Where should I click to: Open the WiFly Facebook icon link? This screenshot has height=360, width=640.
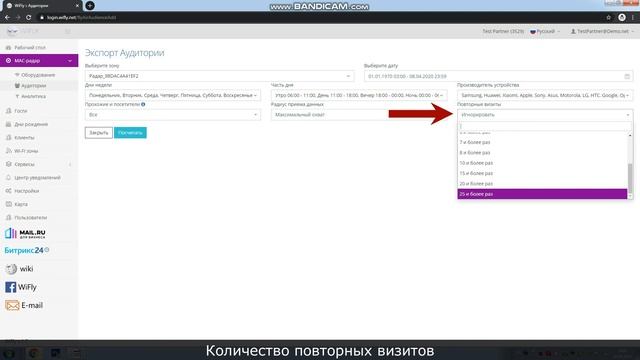11,287
